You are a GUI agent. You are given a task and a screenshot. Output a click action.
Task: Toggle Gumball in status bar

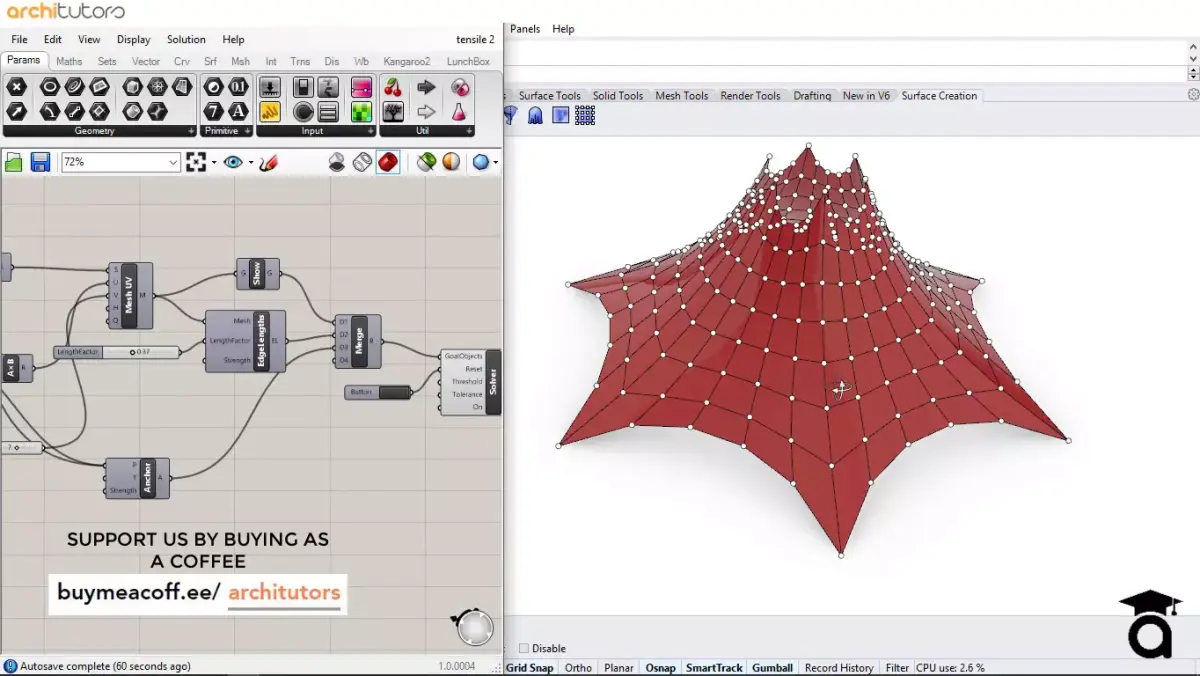tap(772, 668)
